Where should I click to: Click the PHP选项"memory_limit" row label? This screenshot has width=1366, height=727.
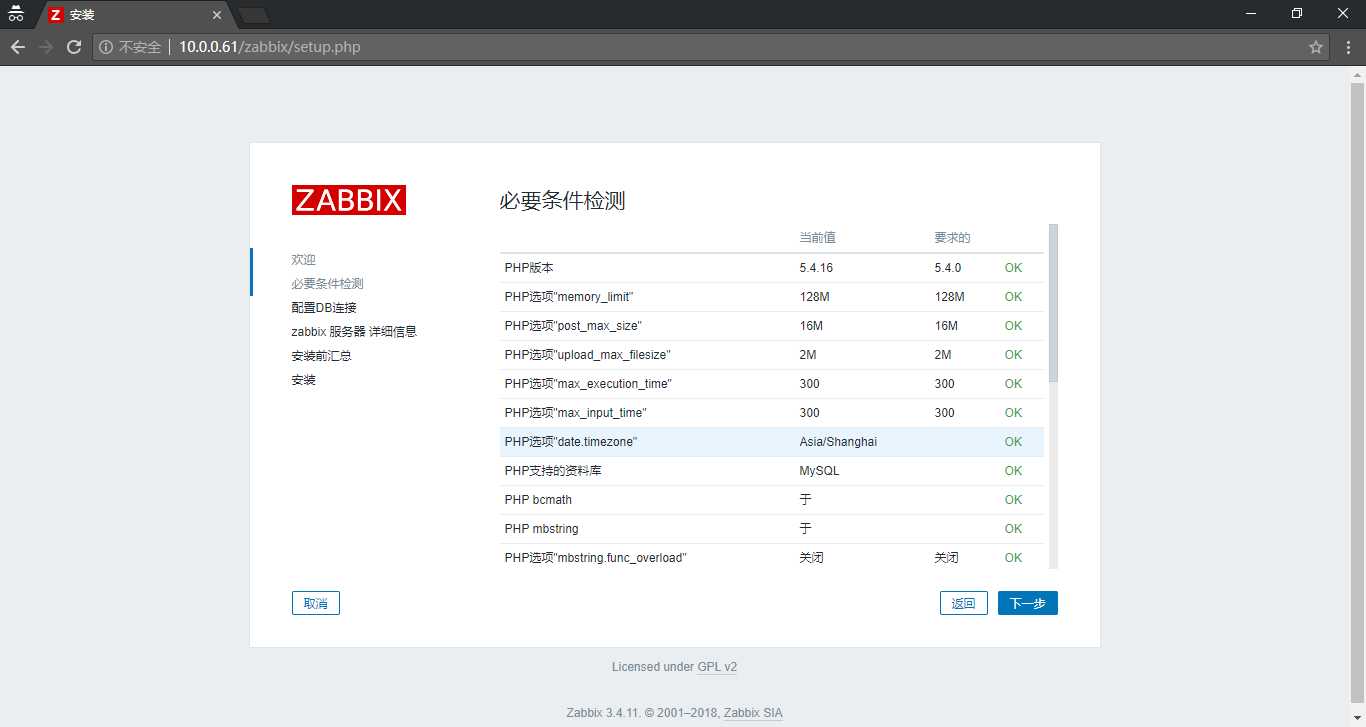[x=569, y=297]
